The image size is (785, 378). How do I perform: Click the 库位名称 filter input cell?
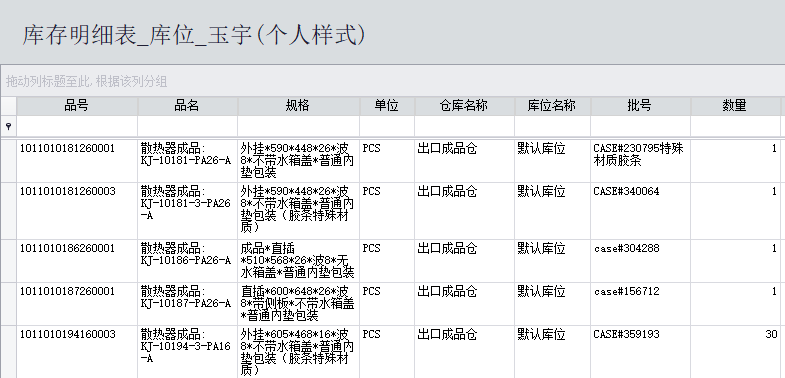[552, 127]
